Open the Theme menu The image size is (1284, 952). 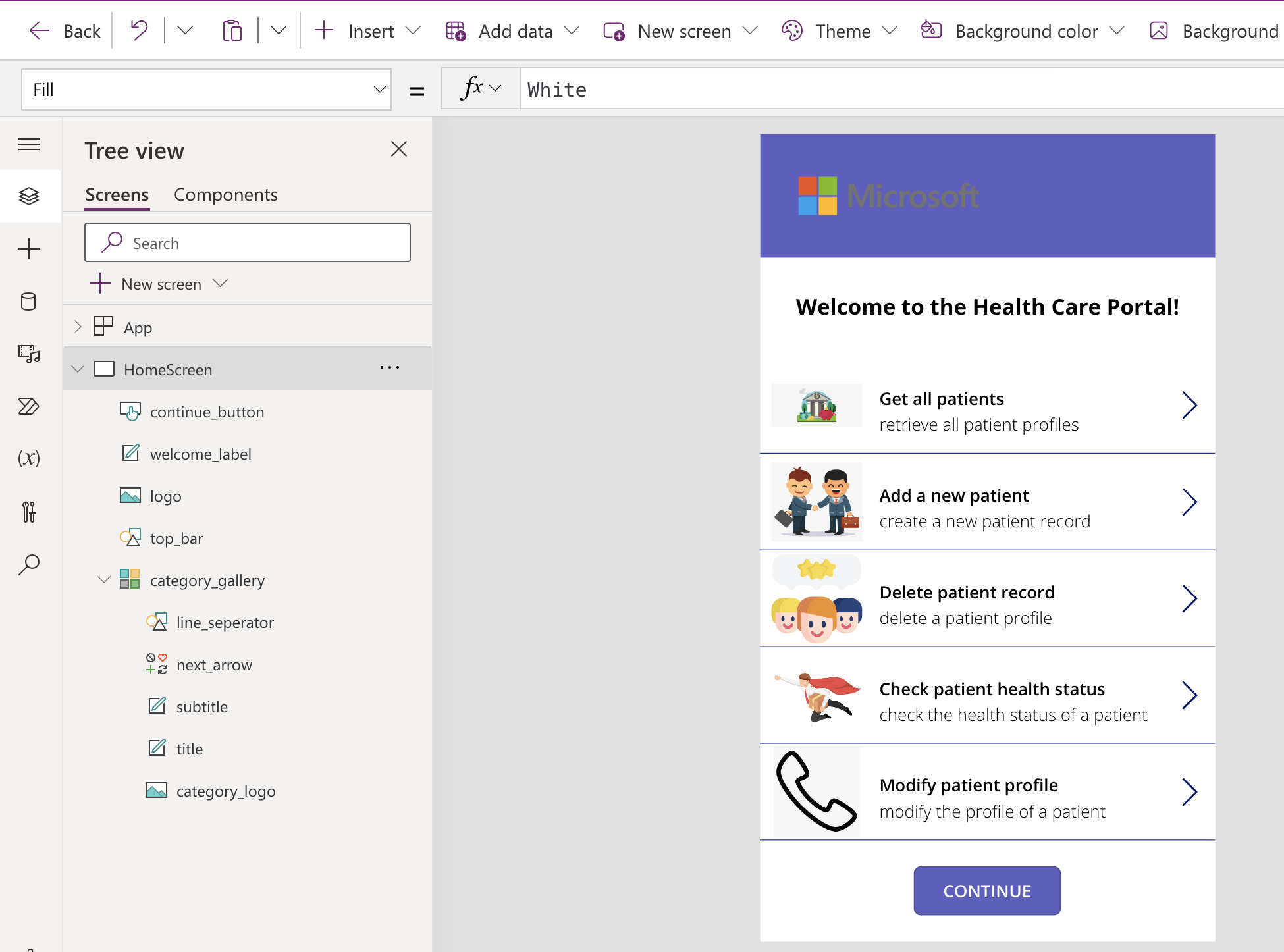[x=839, y=31]
